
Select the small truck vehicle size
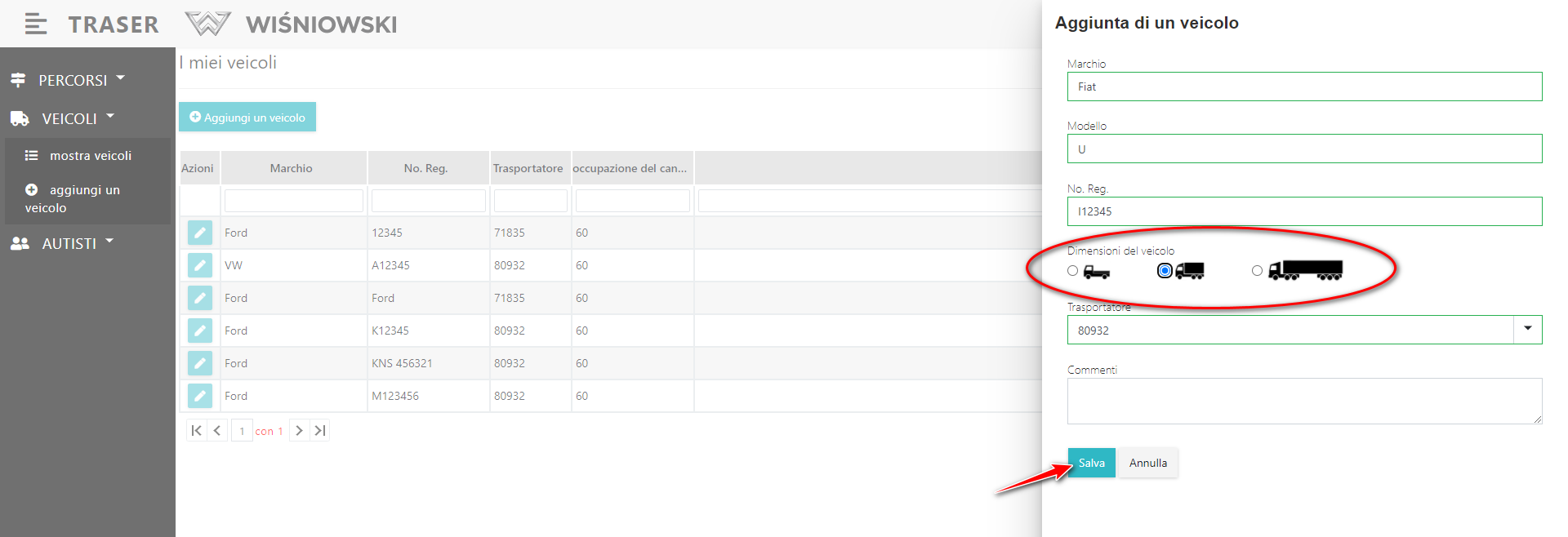(1073, 271)
